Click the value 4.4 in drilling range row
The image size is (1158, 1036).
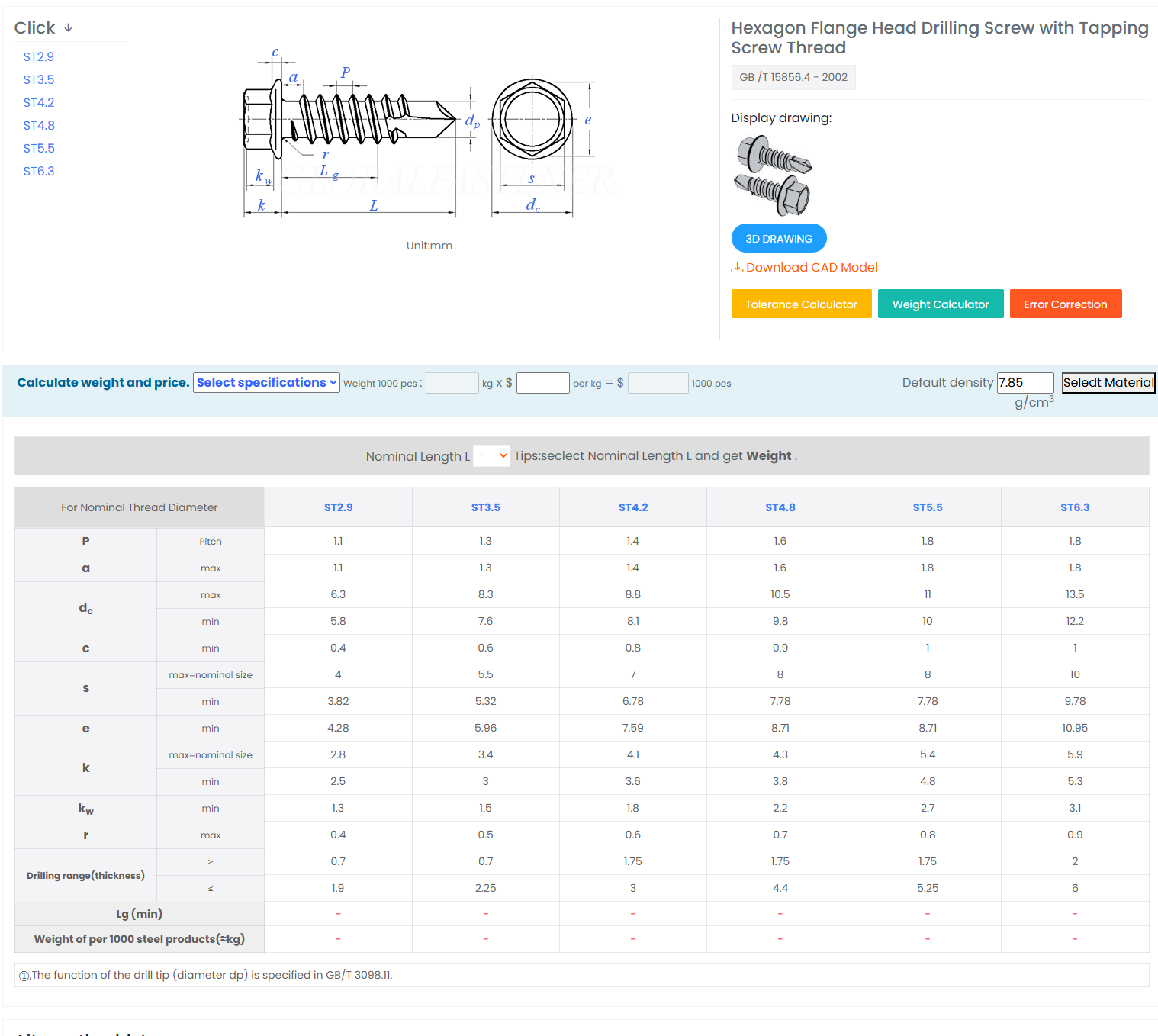click(780, 888)
